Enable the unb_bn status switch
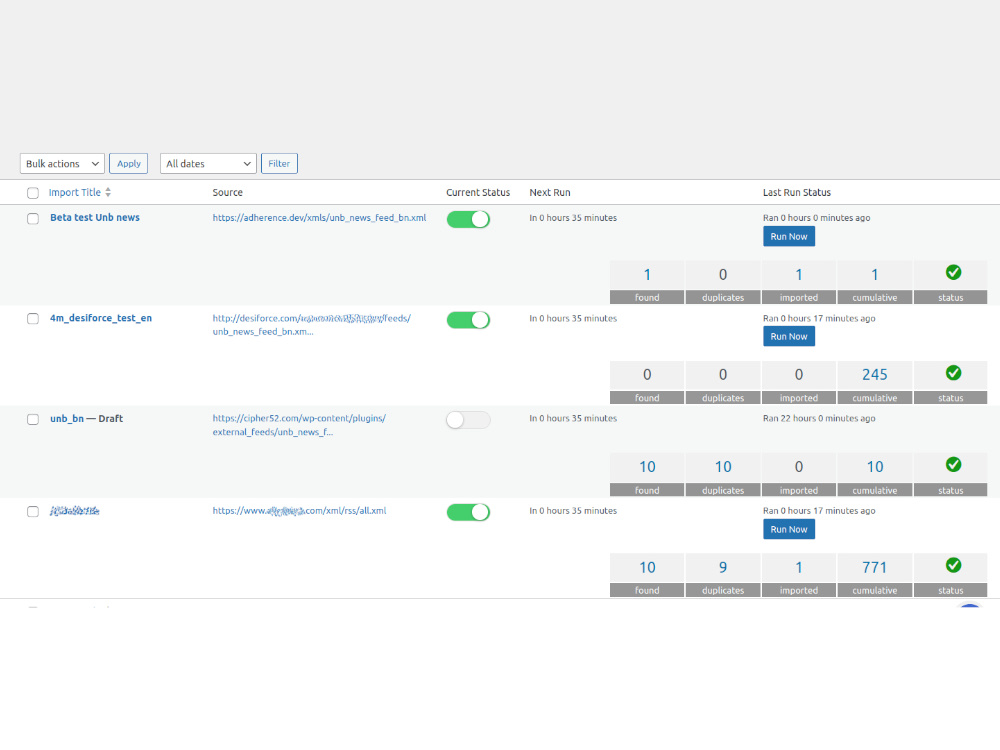This screenshot has height=750, width=1000. point(468,420)
